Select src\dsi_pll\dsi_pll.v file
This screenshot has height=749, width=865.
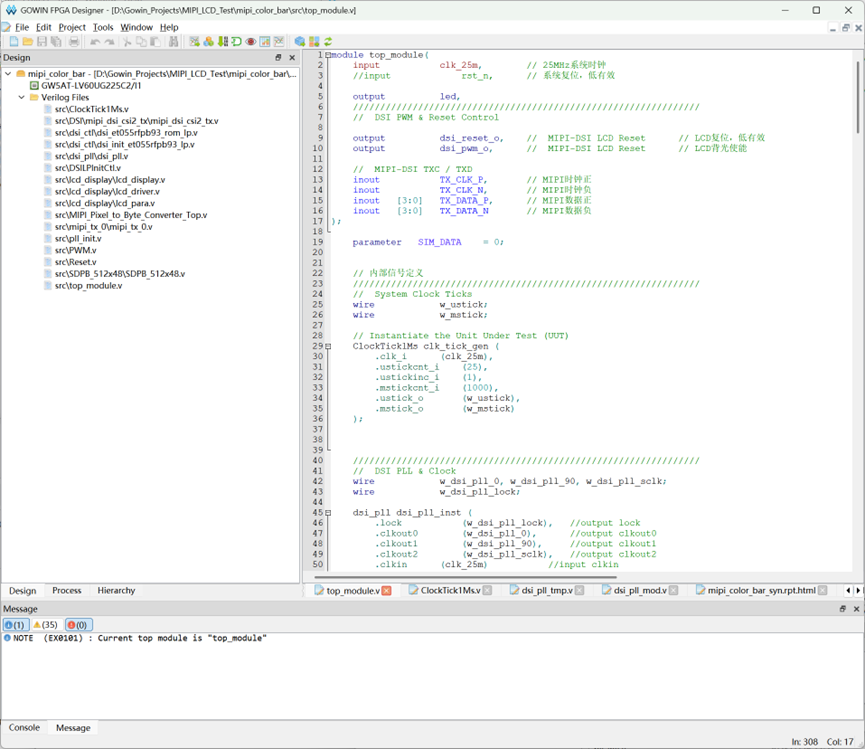(92, 156)
